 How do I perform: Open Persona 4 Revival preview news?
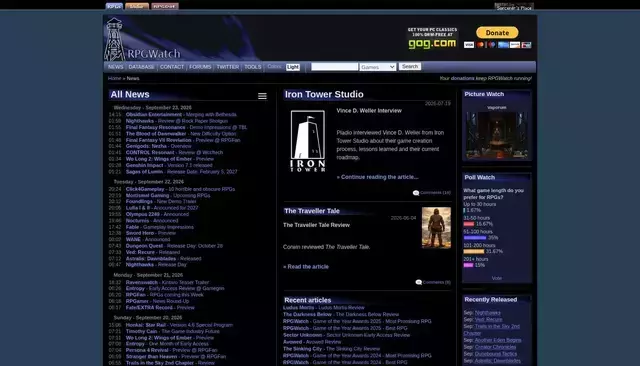pyautogui.click(x=171, y=350)
